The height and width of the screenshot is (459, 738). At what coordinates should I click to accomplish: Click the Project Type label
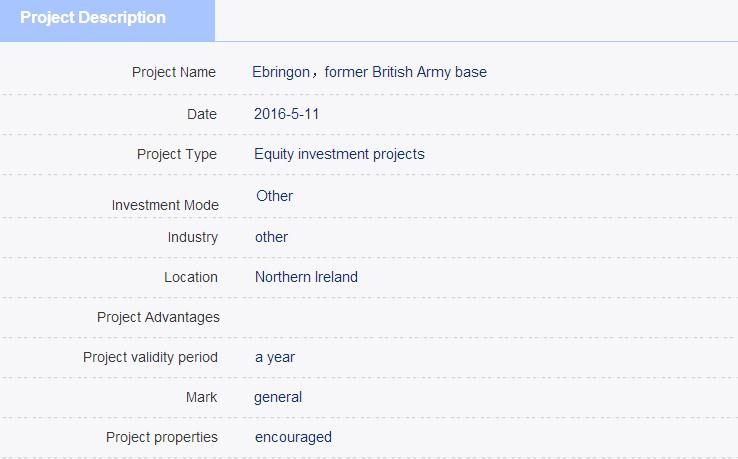(177, 154)
